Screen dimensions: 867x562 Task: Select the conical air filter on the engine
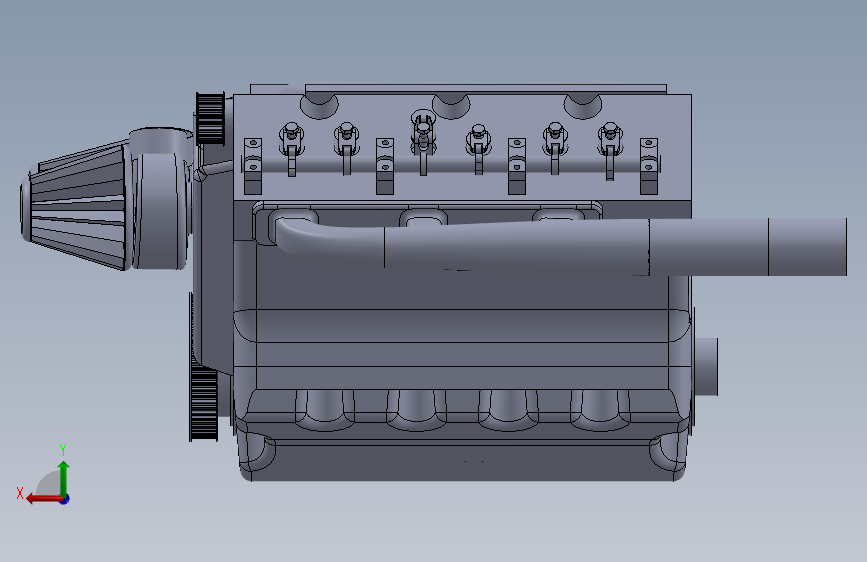75,206
